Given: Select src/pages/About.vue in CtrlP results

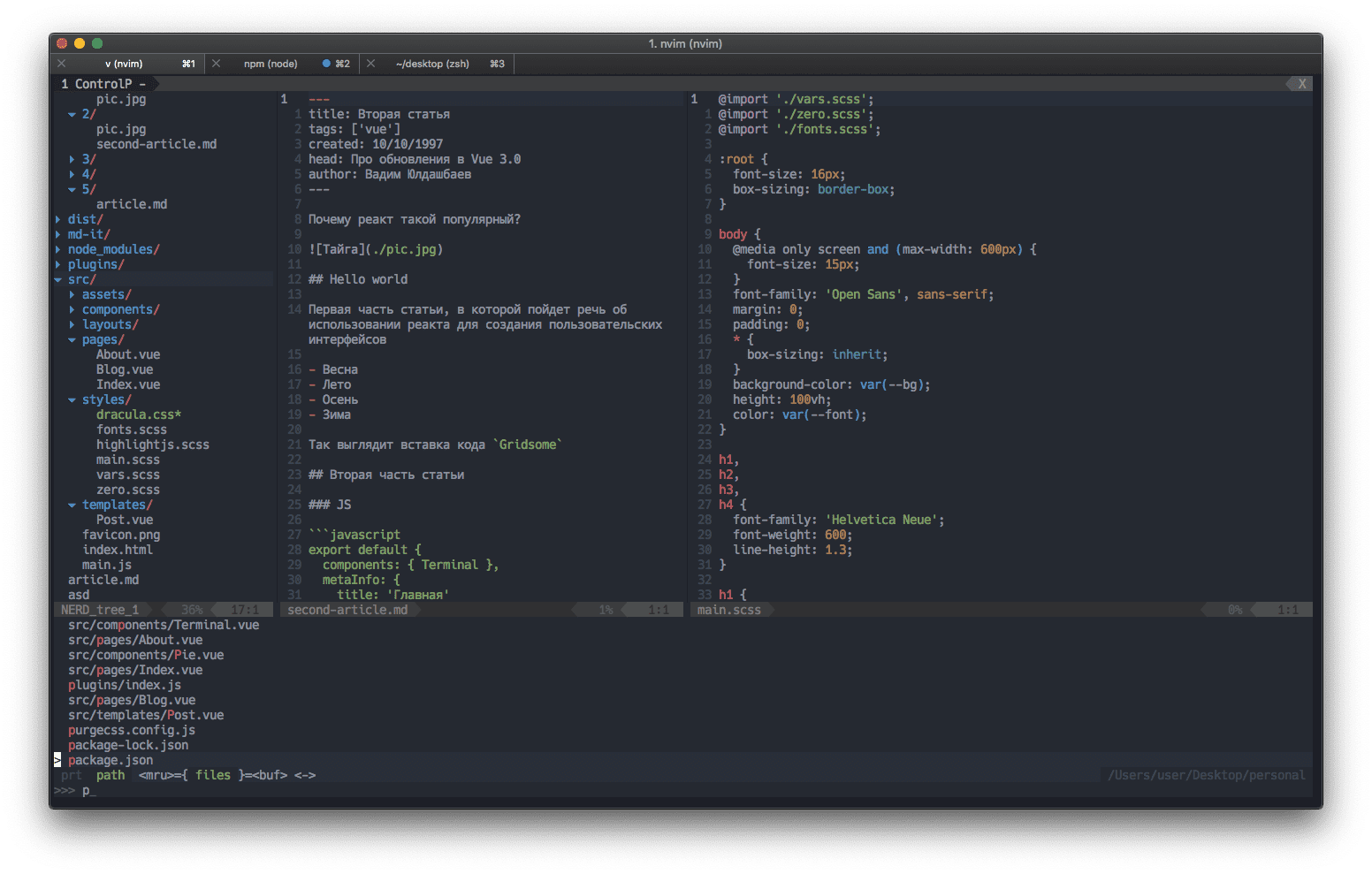Looking at the screenshot, I should point(135,640).
